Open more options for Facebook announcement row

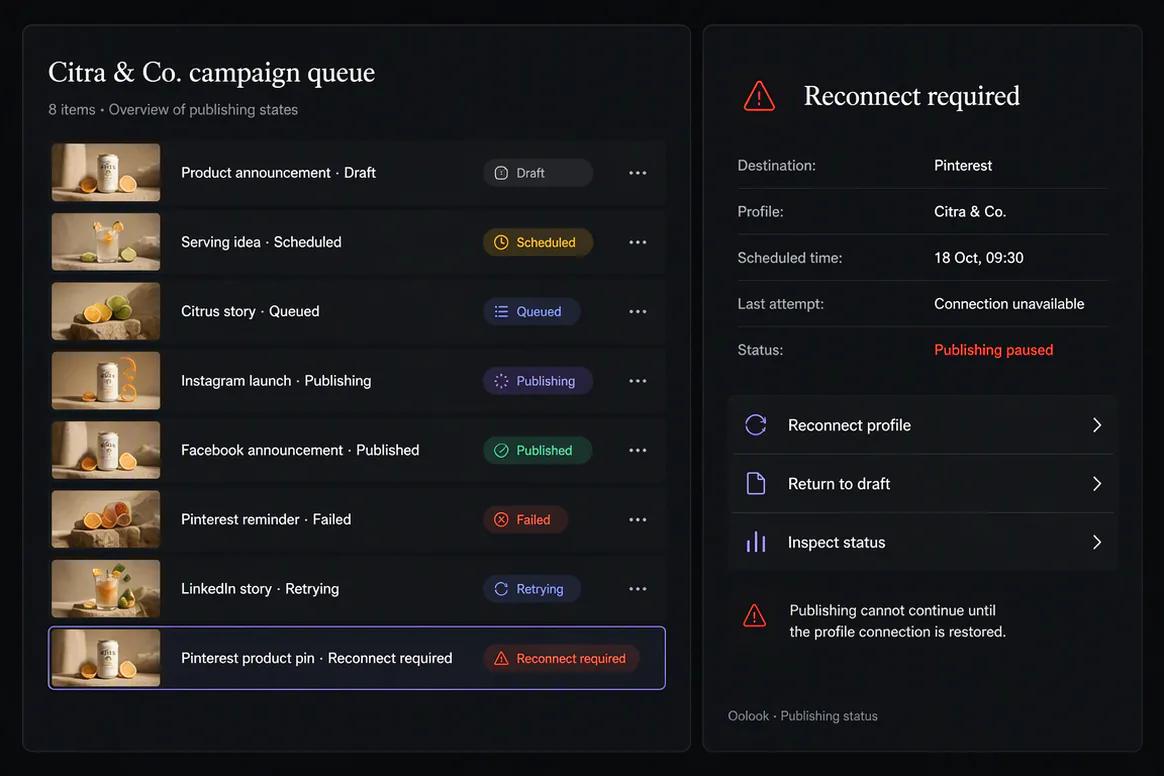coord(638,450)
